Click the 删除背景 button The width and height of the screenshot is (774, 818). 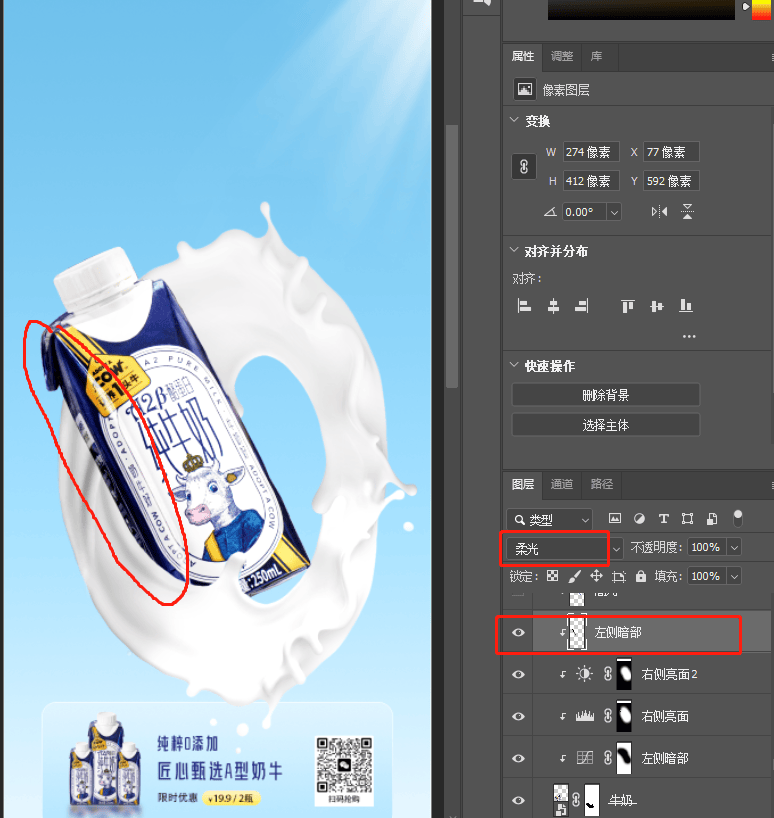pos(606,395)
